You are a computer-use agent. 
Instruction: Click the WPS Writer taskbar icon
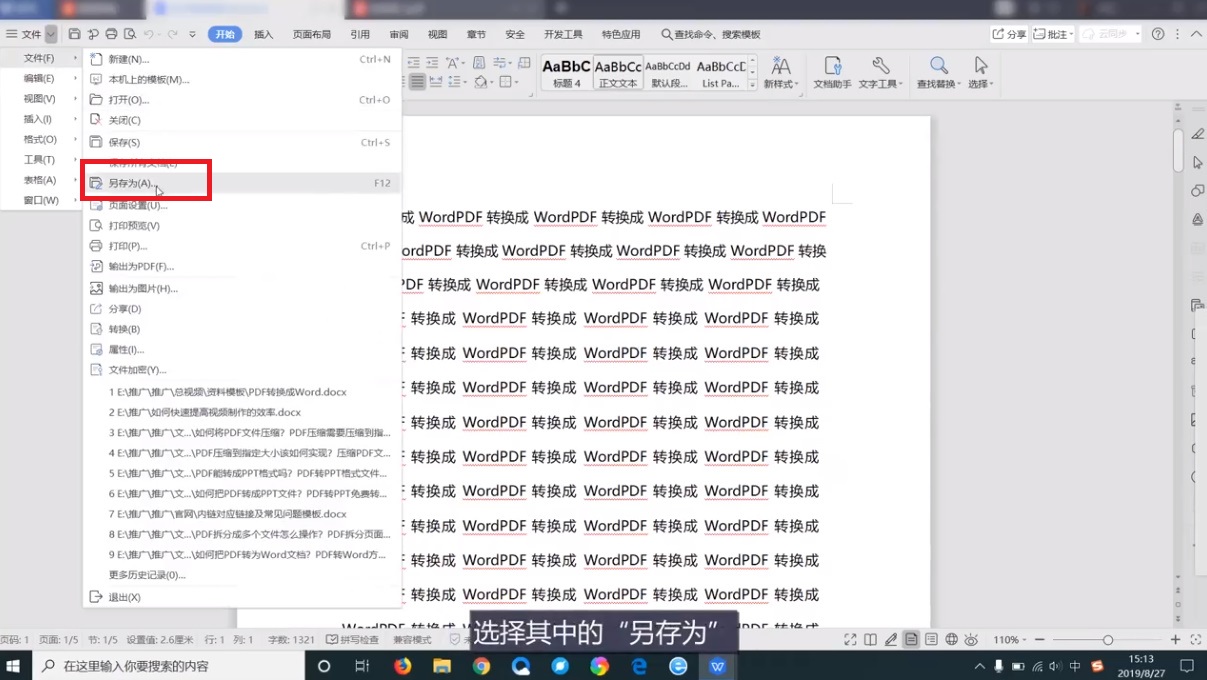tap(718, 666)
